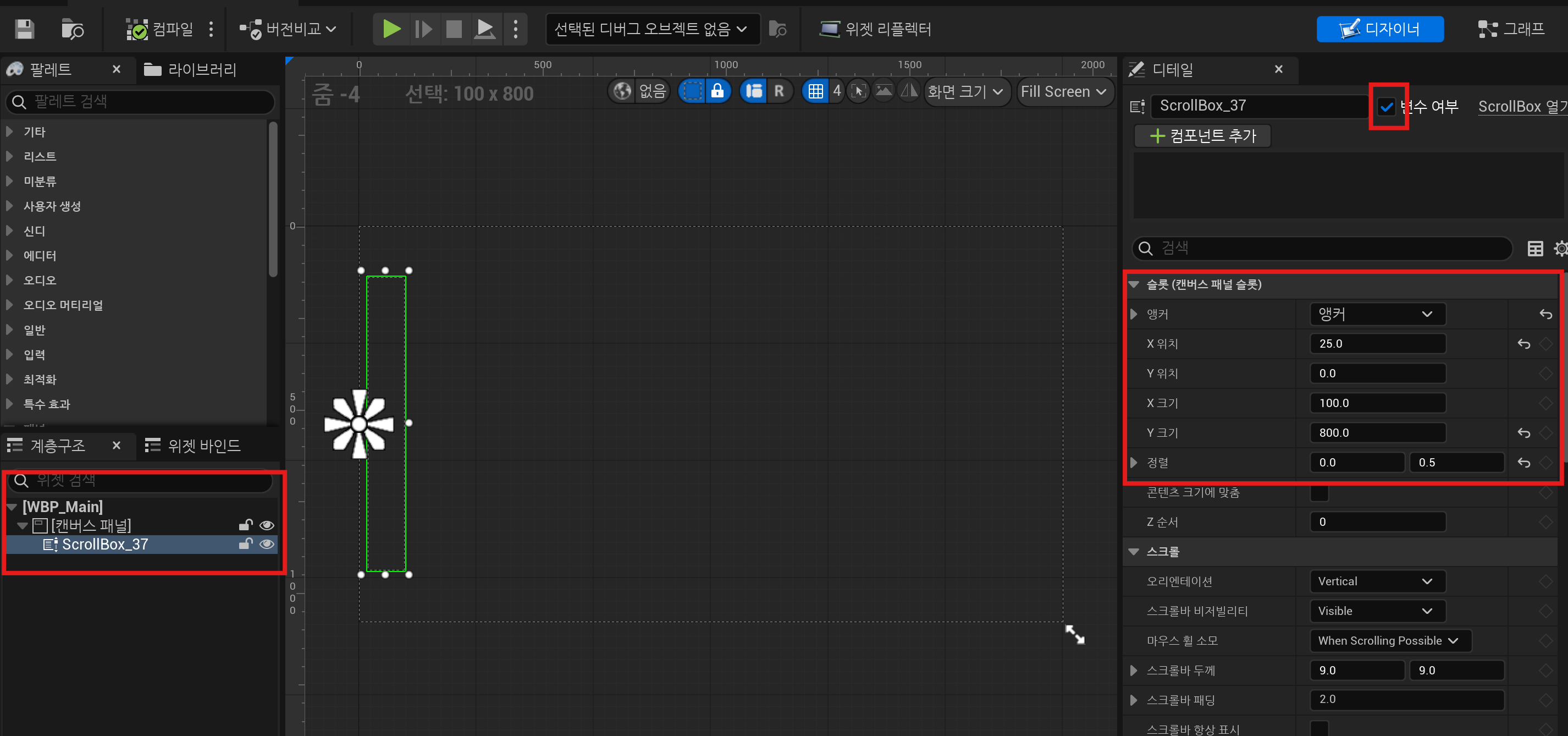This screenshot has height=736, width=1568.
Task: Open the 앵커 preset dropdown
Action: point(1377,314)
